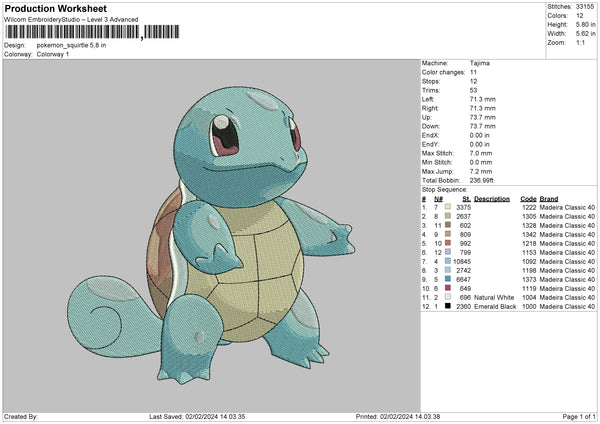Select the Color changes value 11
This screenshot has height=424, width=600.
click(473, 72)
